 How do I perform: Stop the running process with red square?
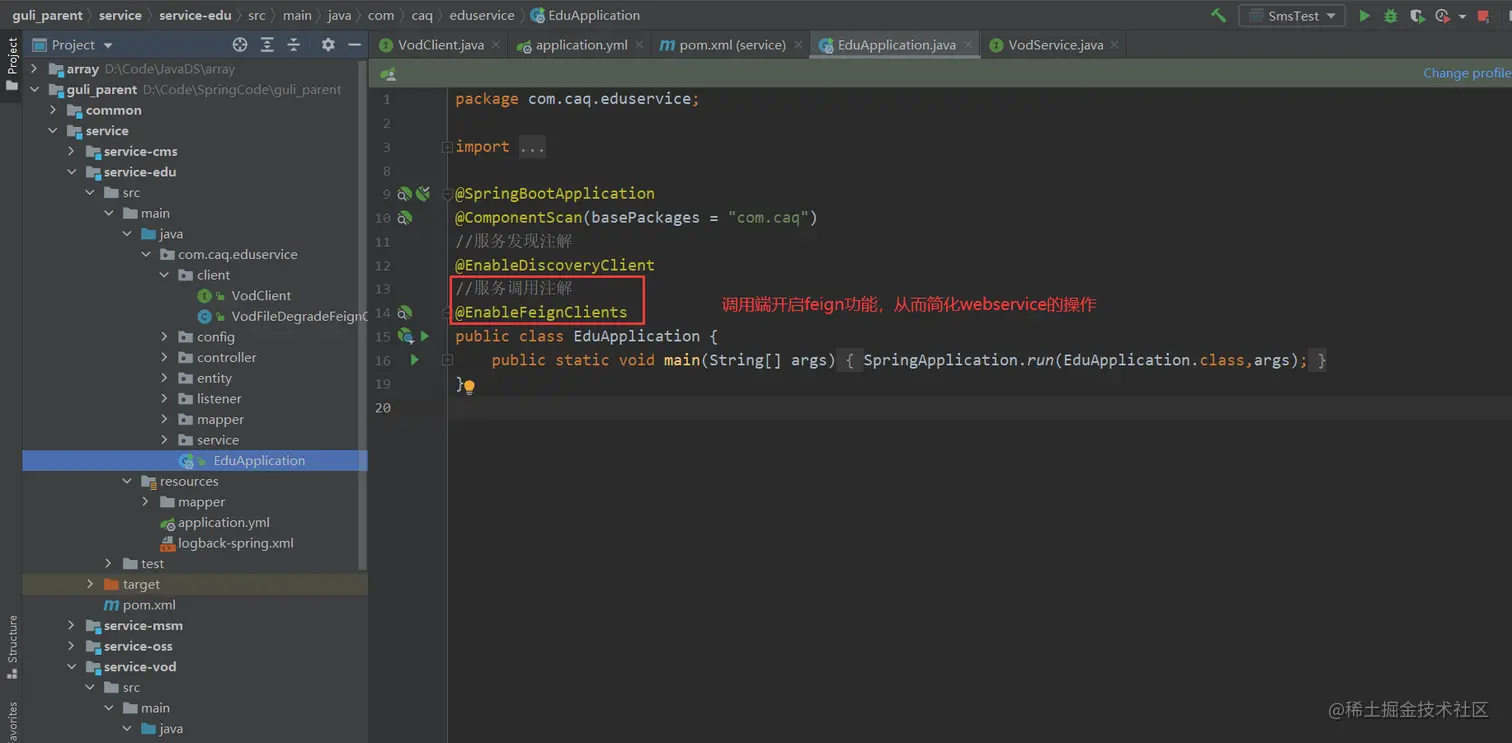point(1483,16)
